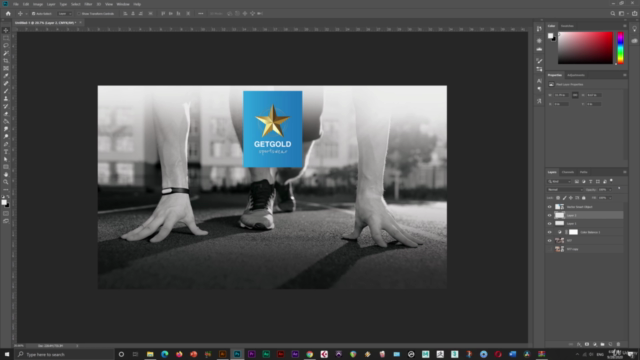
Task: Show the 977 copy layer
Action: 549,249
